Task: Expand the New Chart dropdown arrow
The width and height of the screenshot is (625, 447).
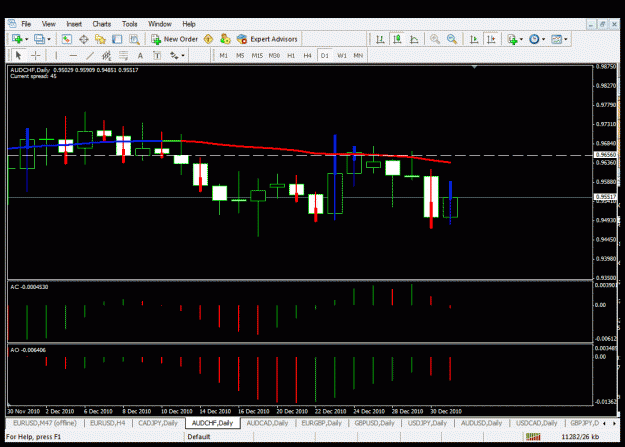Action: coord(26,39)
